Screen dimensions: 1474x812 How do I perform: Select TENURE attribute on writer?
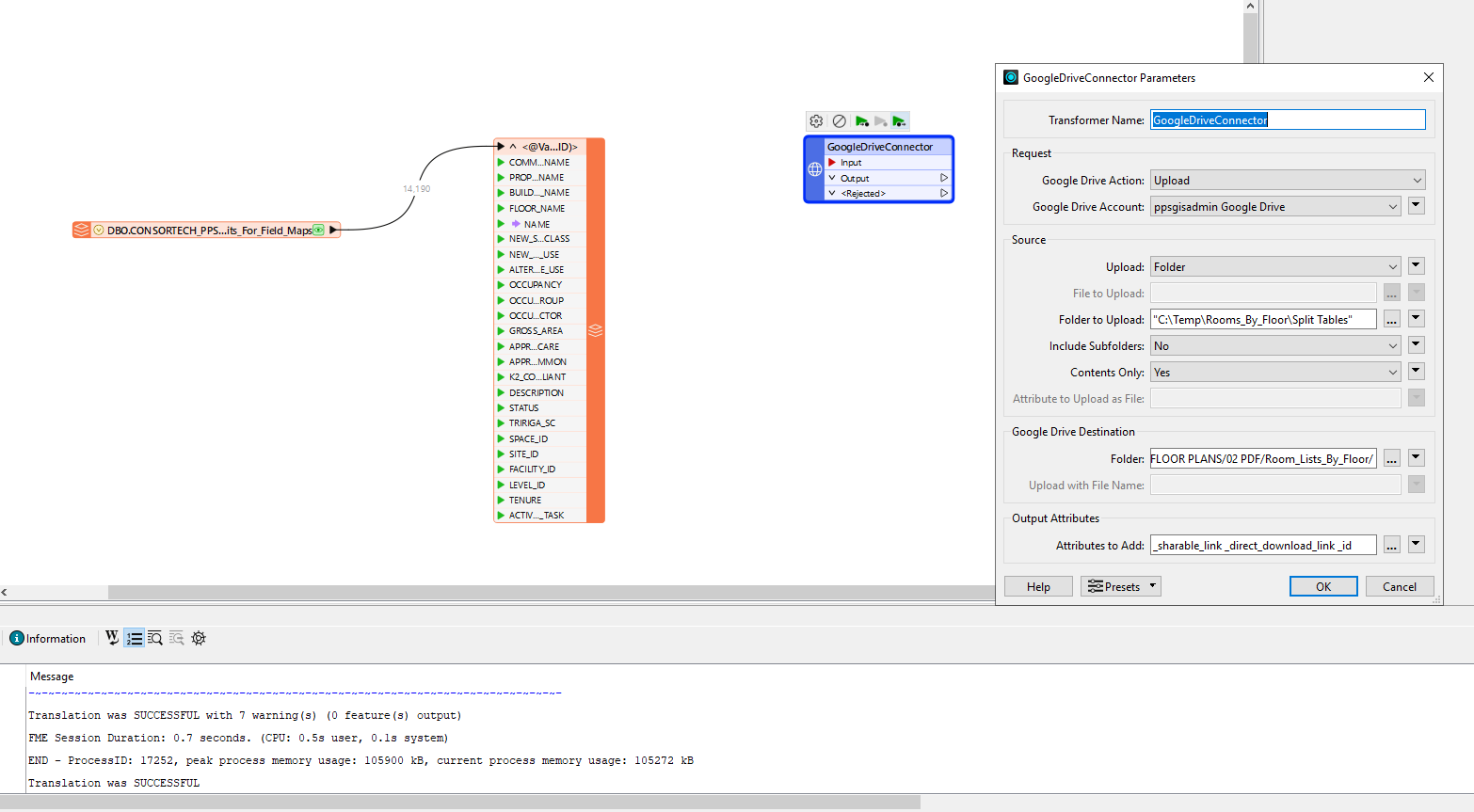(x=525, y=500)
